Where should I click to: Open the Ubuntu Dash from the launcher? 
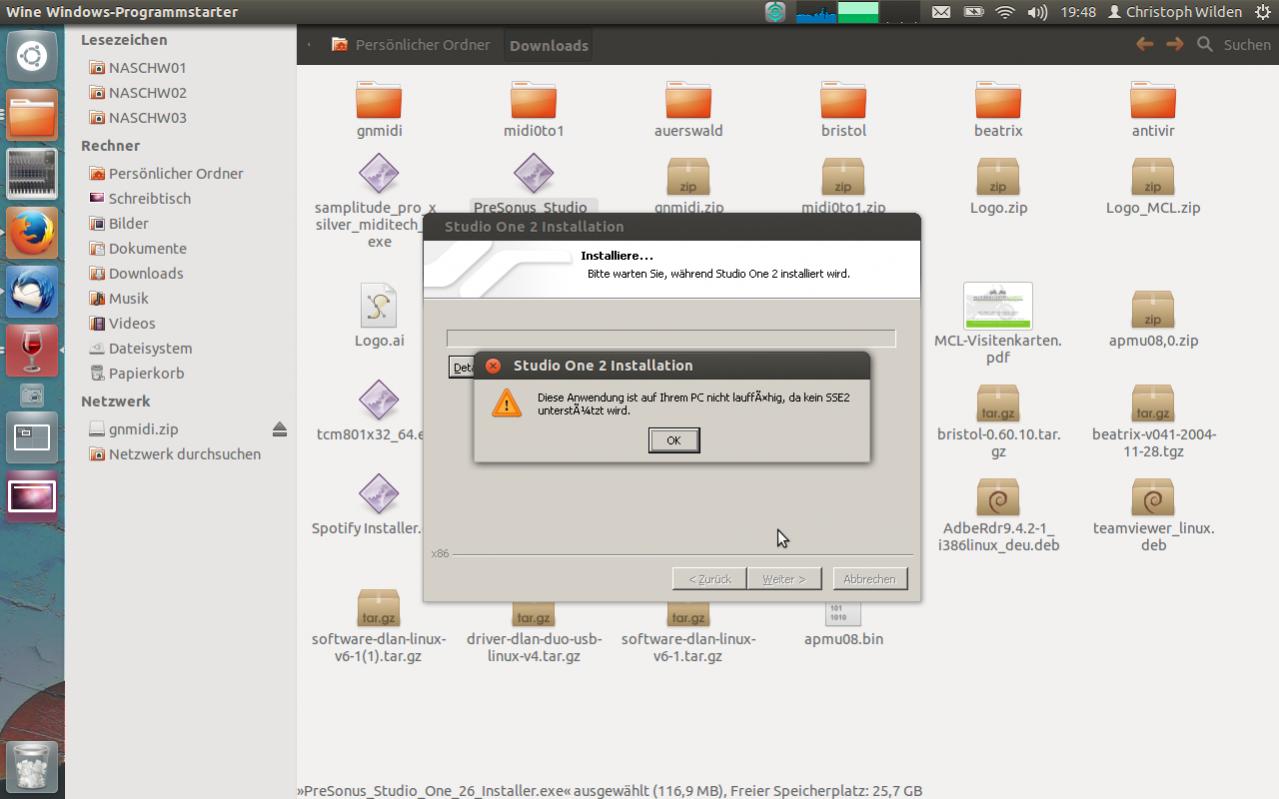tap(32, 56)
